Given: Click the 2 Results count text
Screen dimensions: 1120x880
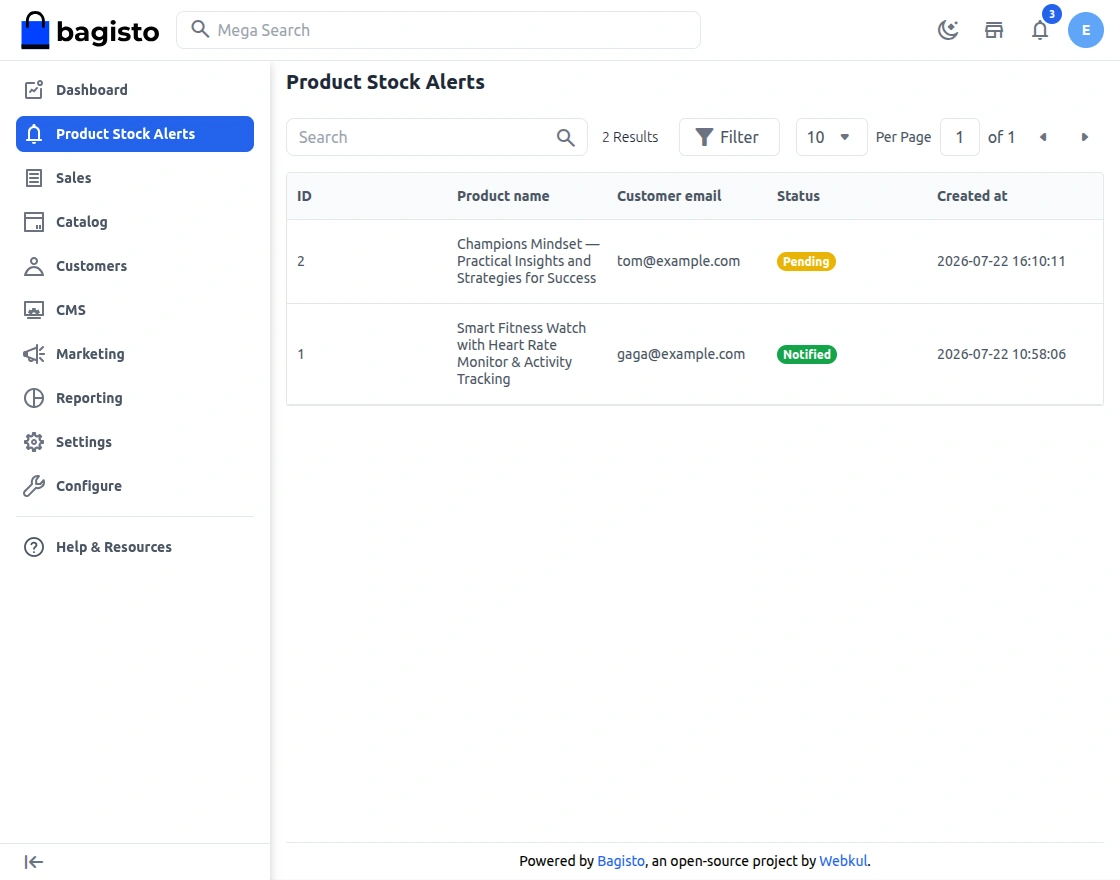Looking at the screenshot, I should point(630,137).
